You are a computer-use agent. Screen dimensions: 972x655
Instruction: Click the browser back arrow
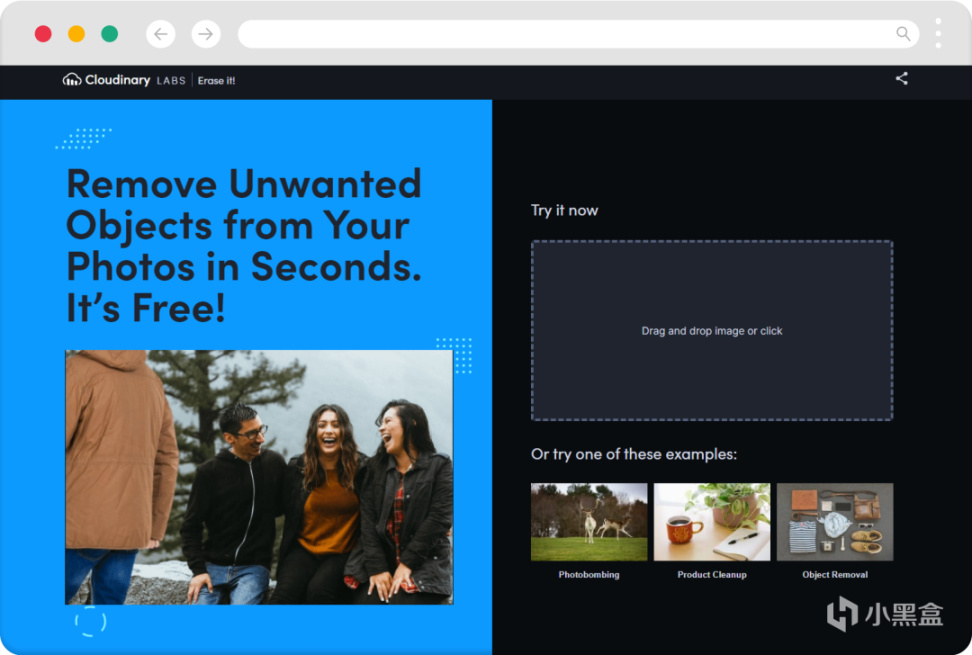(161, 33)
